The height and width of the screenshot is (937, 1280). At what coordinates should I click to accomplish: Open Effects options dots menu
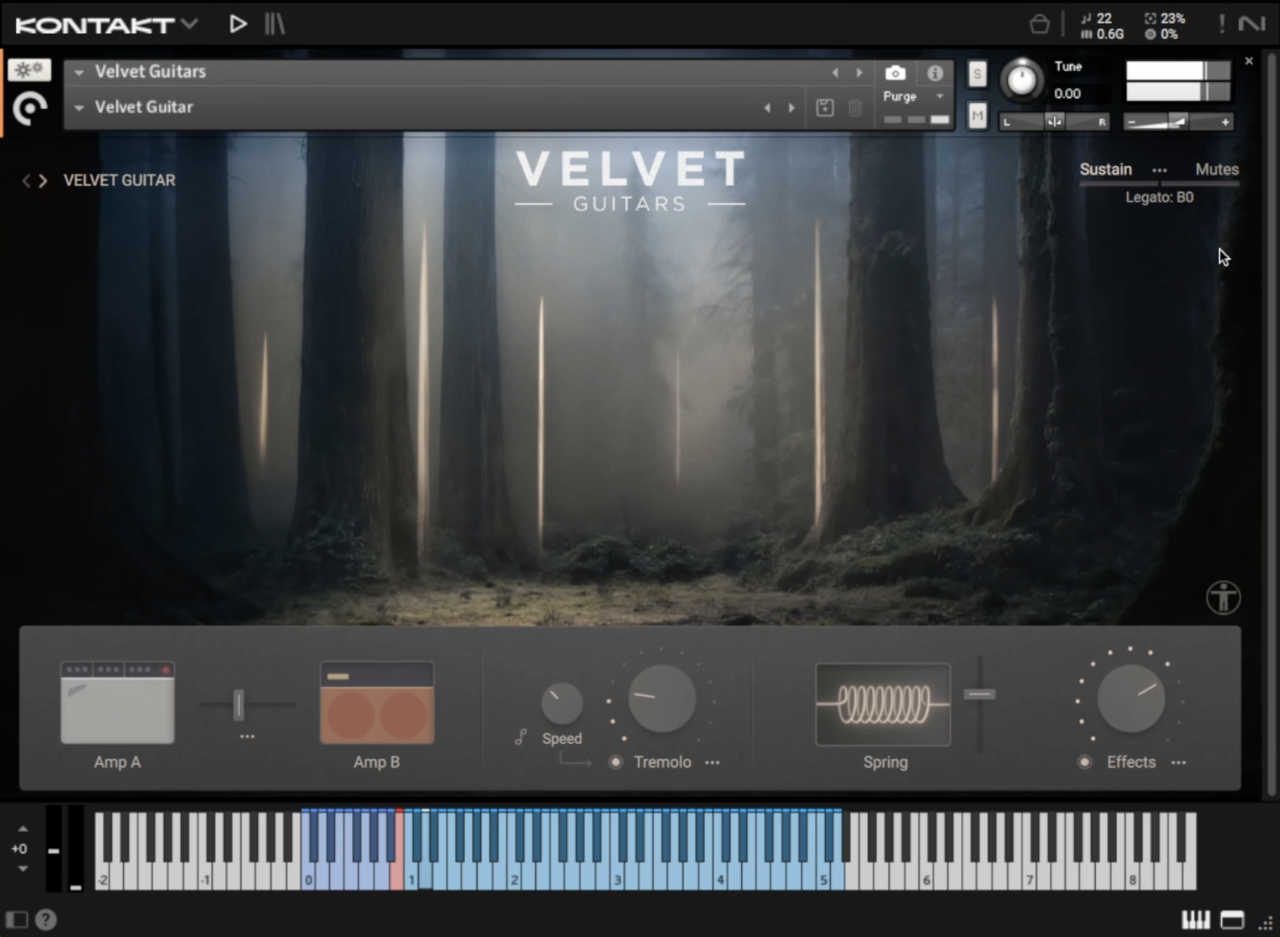coord(1179,762)
